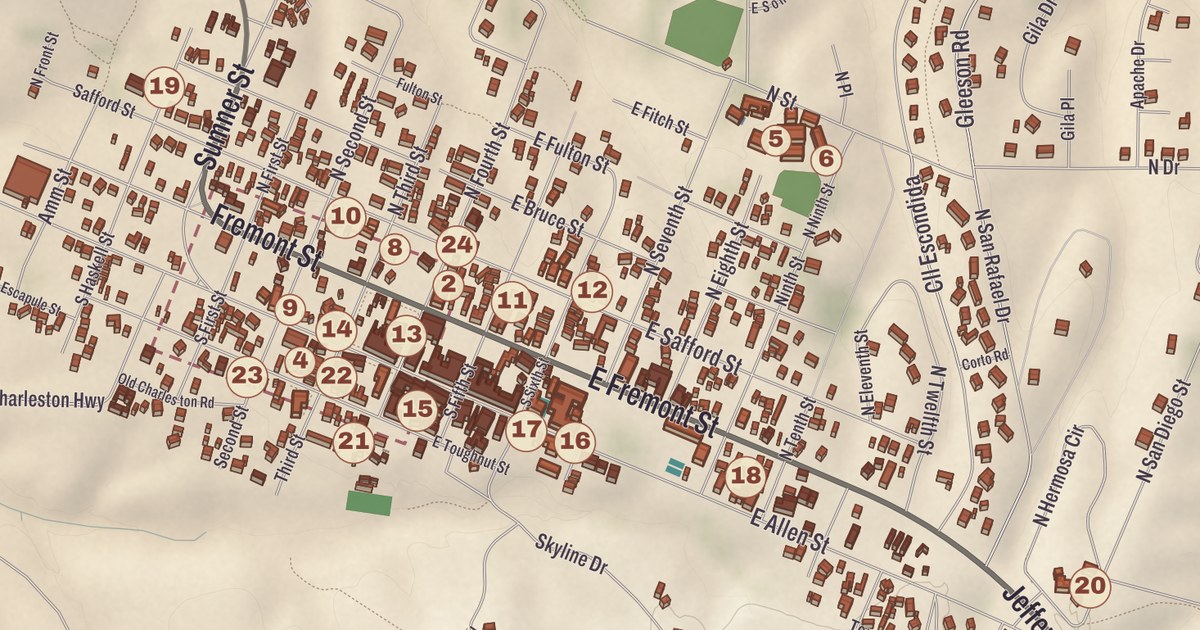Open map marker number 24
The image size is (1200, 630).
click(455, 243)
